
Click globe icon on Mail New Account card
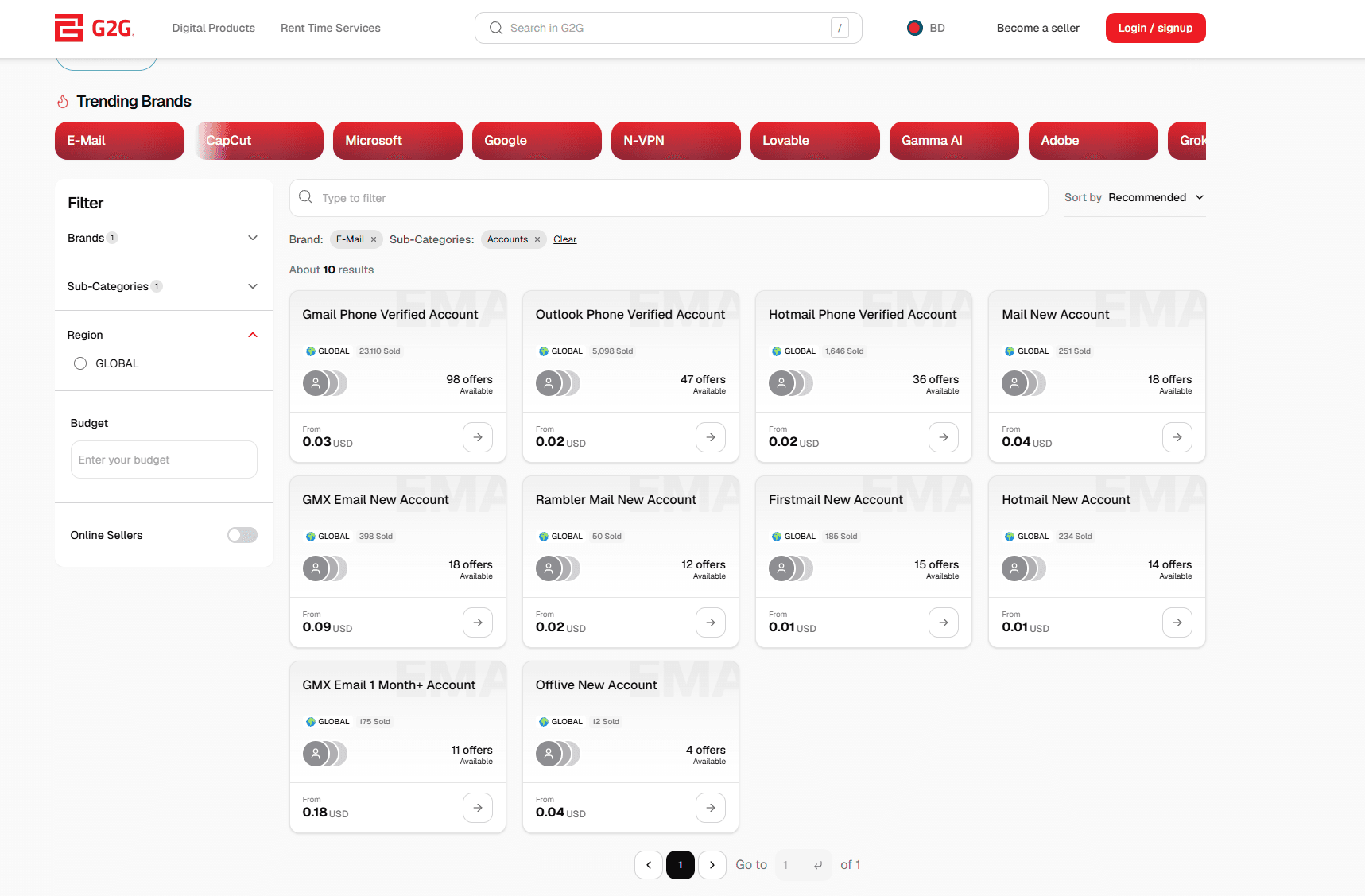pyautogui.click(x=1010, y=351)
